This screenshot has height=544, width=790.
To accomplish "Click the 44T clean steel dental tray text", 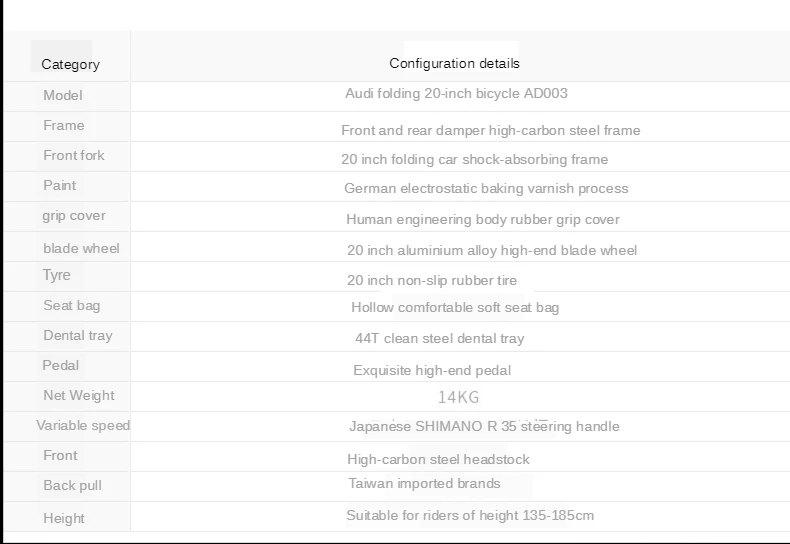I will click(x=439, y=338).
